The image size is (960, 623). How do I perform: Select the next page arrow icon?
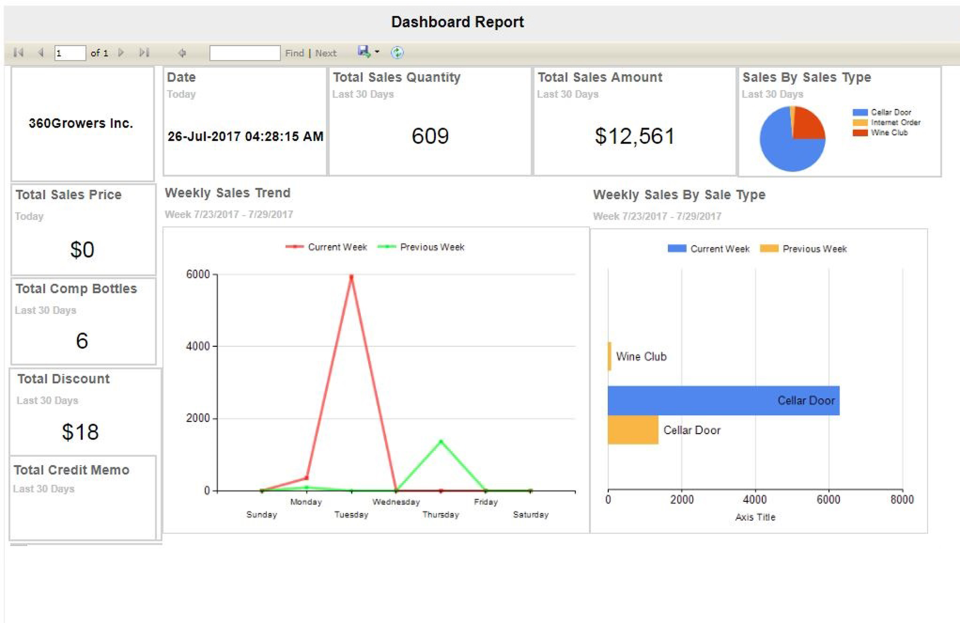coord(120,52)
